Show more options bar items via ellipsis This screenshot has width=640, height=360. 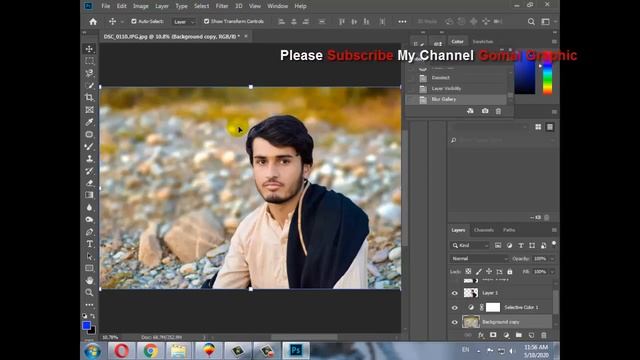tap(402, 22)
